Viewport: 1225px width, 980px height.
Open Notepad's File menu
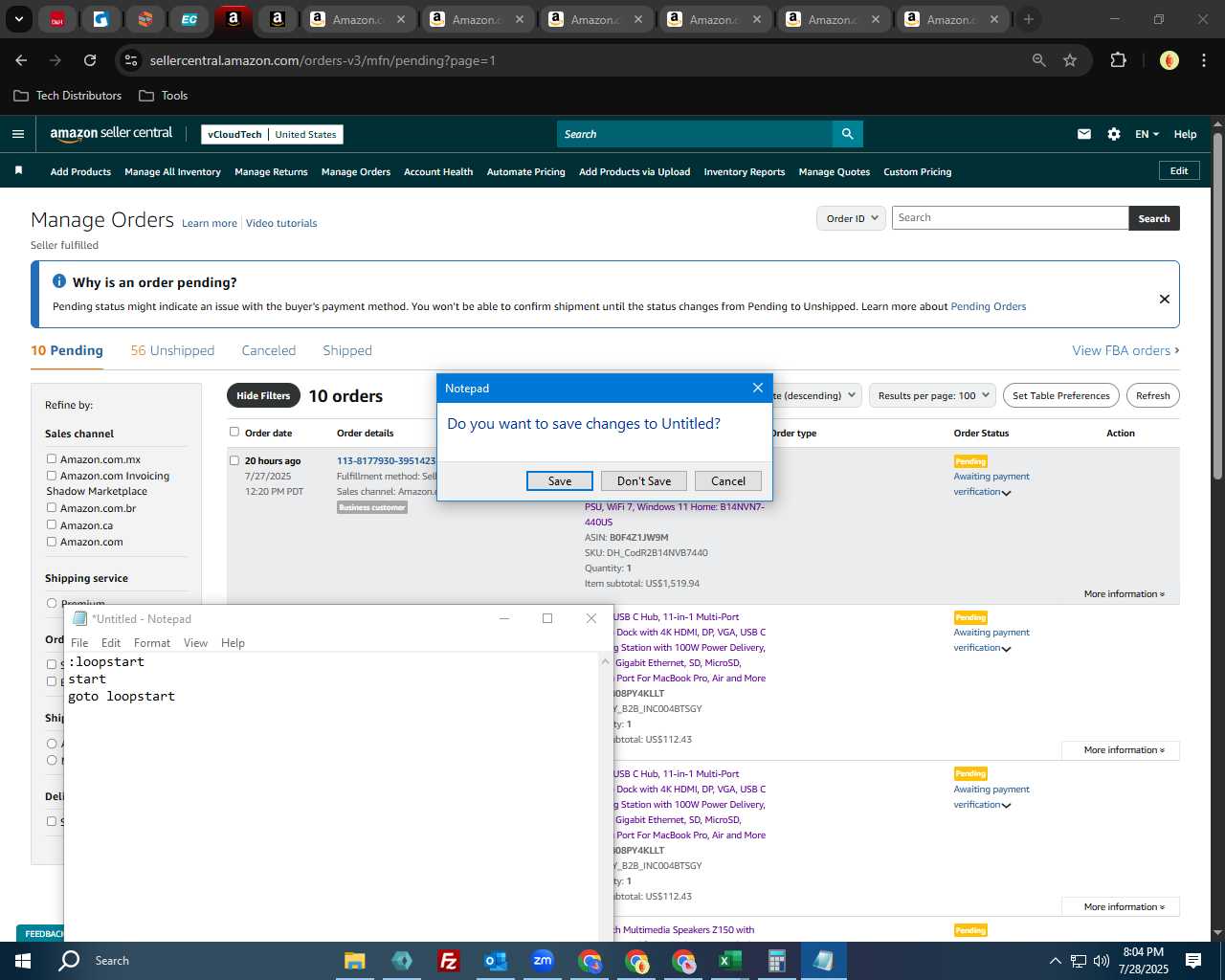79,643
